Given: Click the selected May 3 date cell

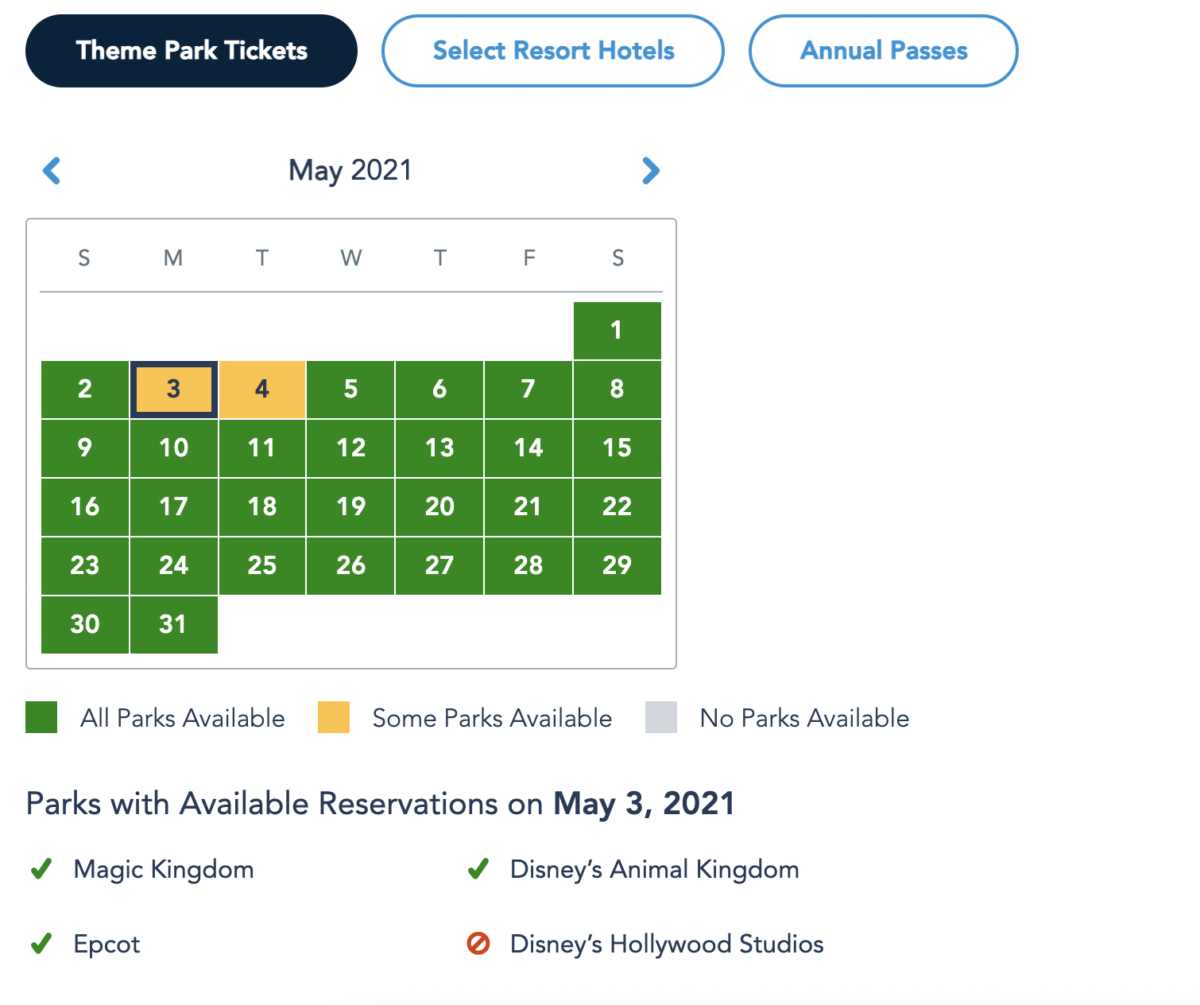Looking at the screenshot, I should (173, 389).
